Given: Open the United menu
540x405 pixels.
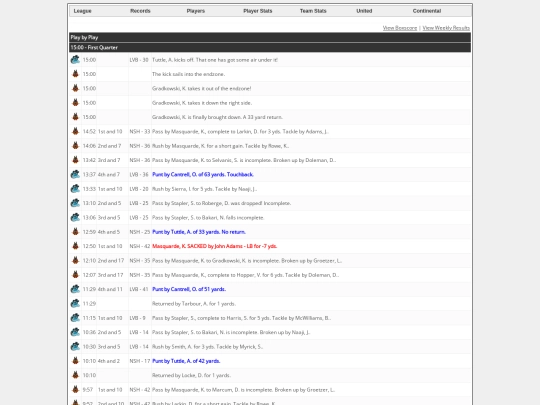Looking at the screenshot, I should [x=364, y=11].
